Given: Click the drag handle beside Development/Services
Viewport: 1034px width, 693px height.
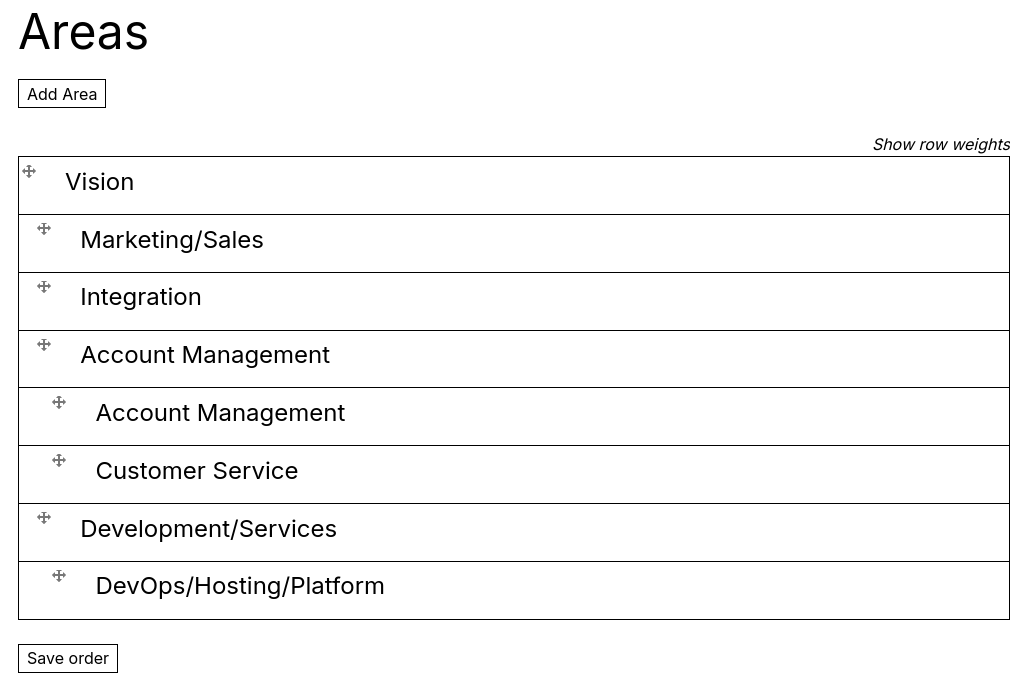Looking at the screenshot, I should [44, 518].
